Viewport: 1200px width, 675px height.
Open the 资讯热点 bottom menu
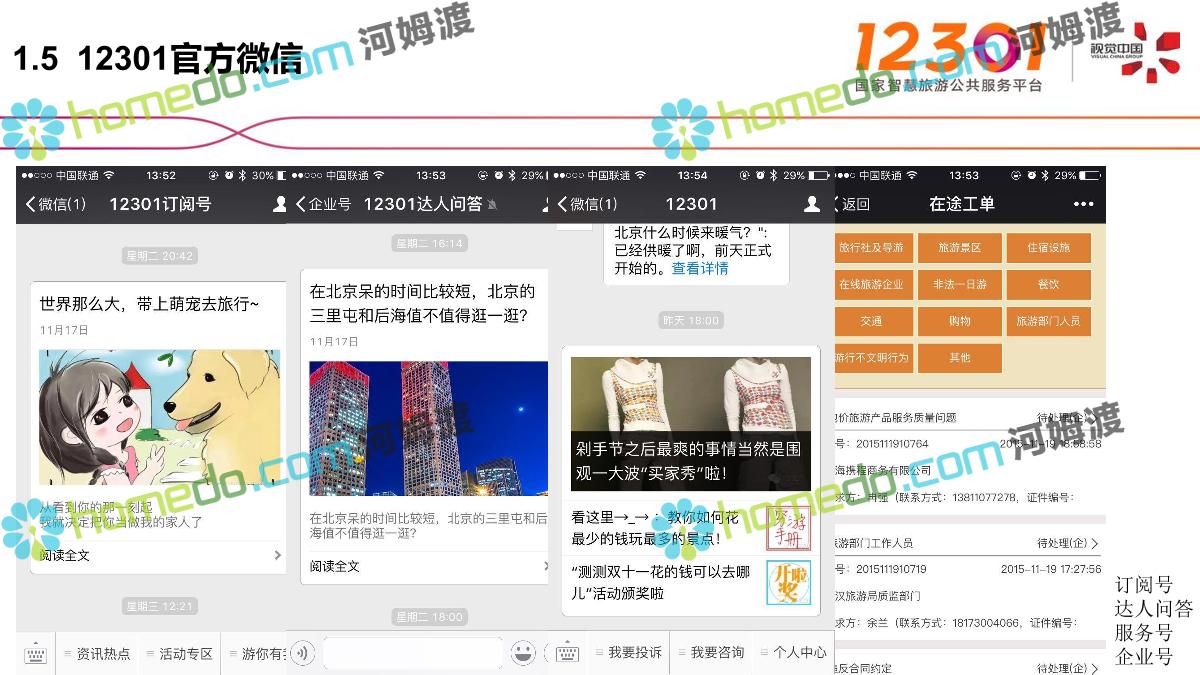[x=98, y=654]
